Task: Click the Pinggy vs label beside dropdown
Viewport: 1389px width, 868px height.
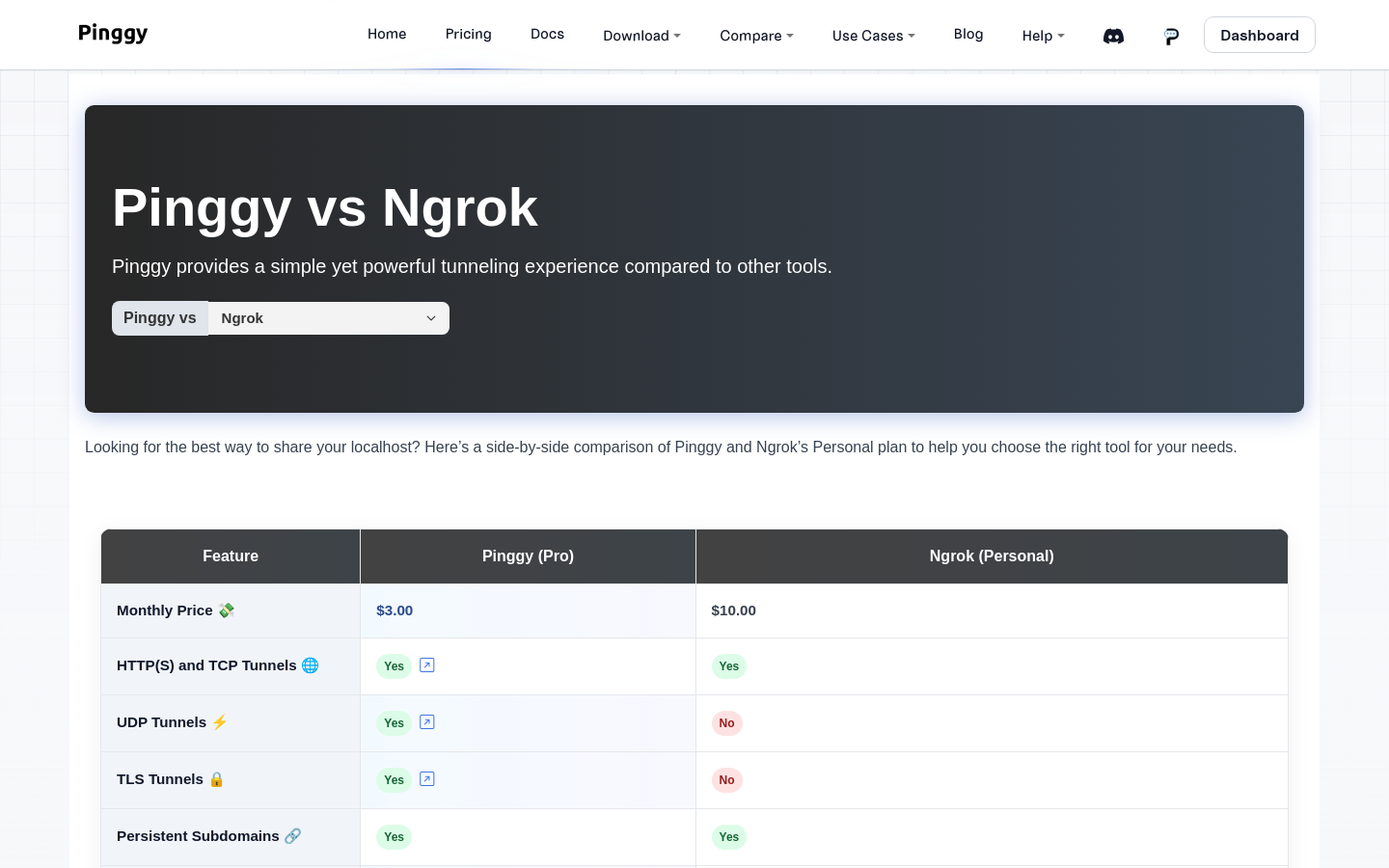Action: pos(160,318)
